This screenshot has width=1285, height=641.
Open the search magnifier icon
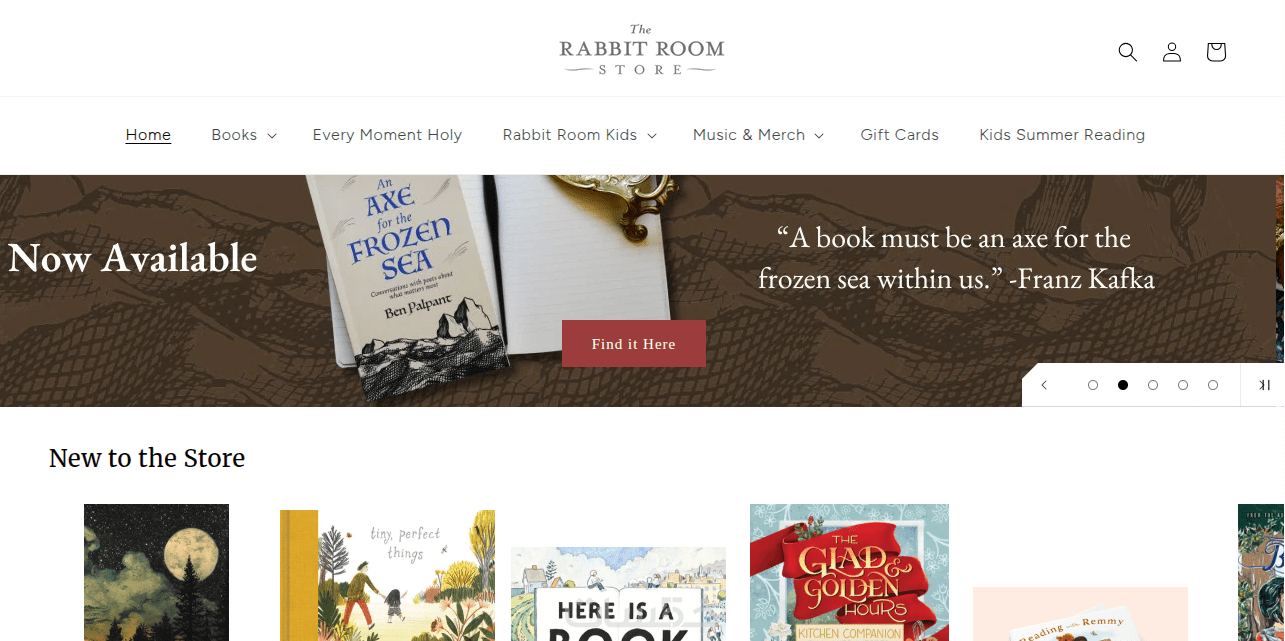click(1128, 52)
